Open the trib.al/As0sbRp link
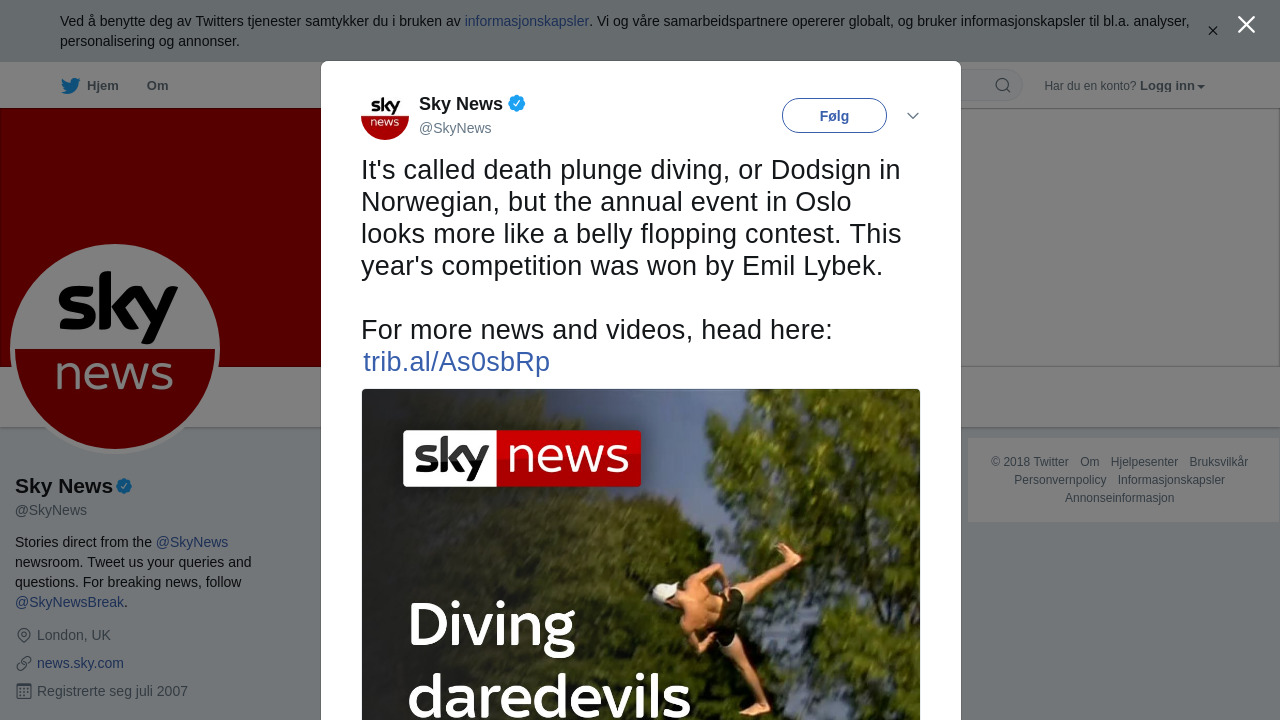 (456, 362)
